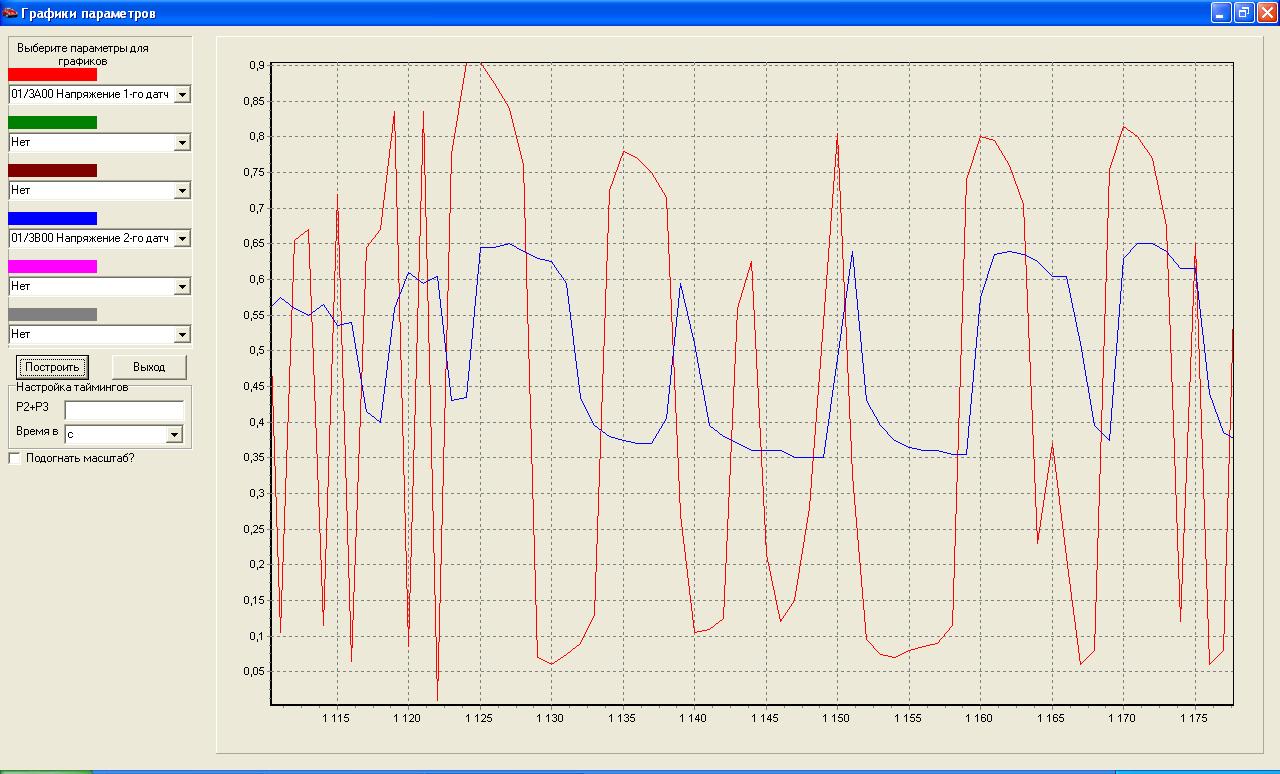Close the Графики параметров window

[x=1266, y=13]
